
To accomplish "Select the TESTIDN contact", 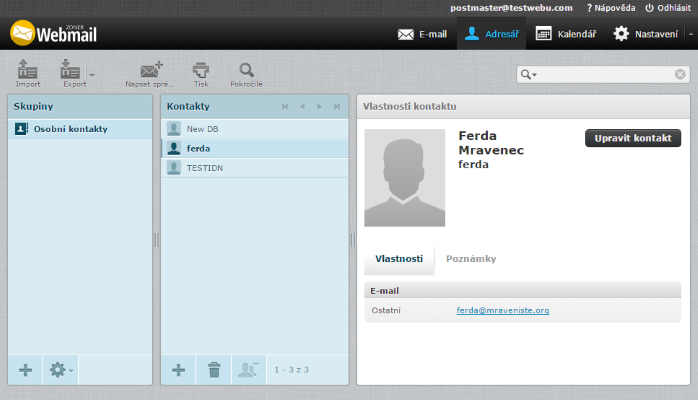I will tap(205, 168).
